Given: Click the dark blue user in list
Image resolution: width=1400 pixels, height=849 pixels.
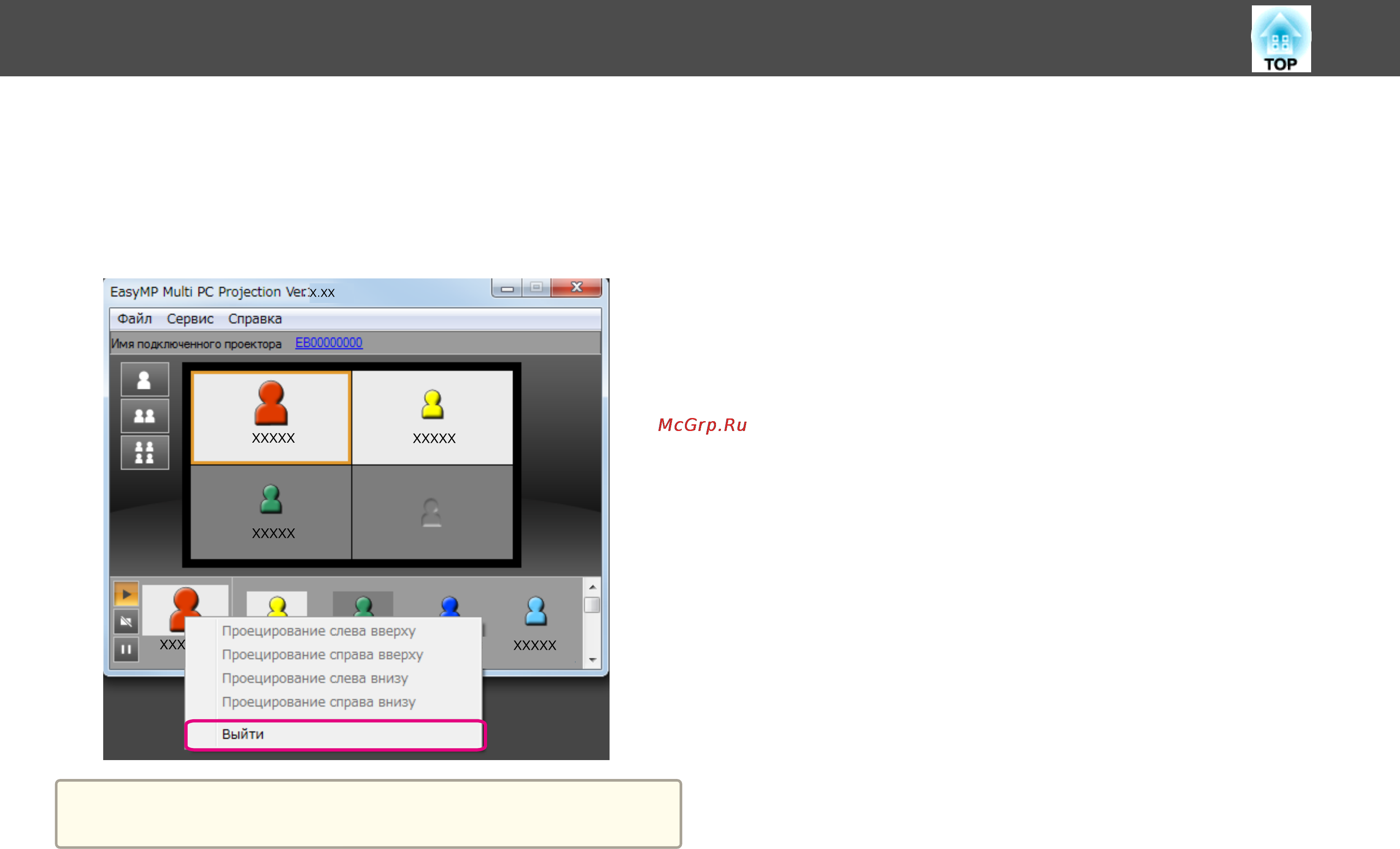Looking at the screenshot, I should (x=449, y=606).
